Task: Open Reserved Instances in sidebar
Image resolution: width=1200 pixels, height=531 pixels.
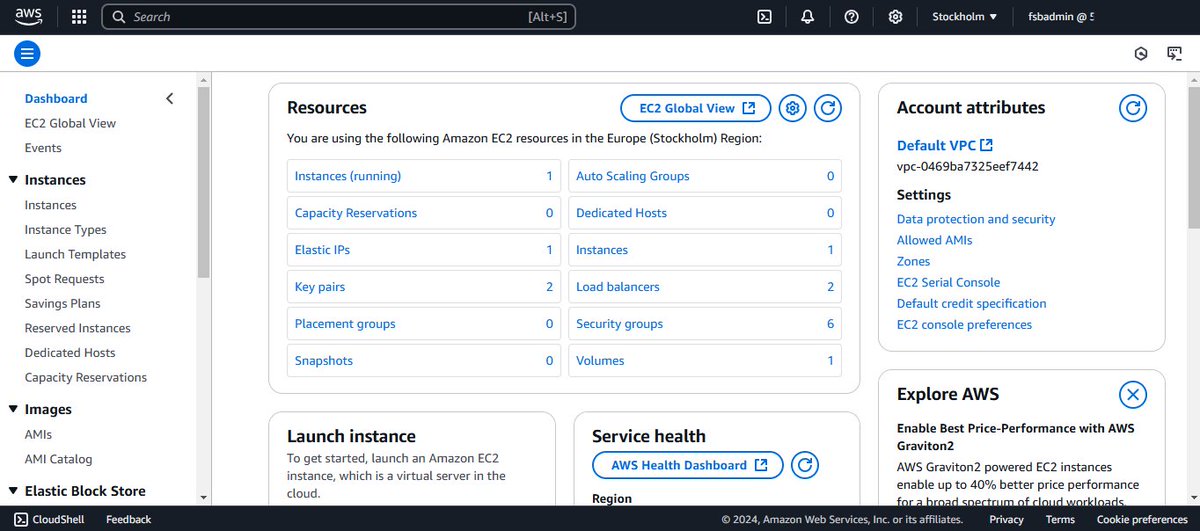Action: (77, 328)
